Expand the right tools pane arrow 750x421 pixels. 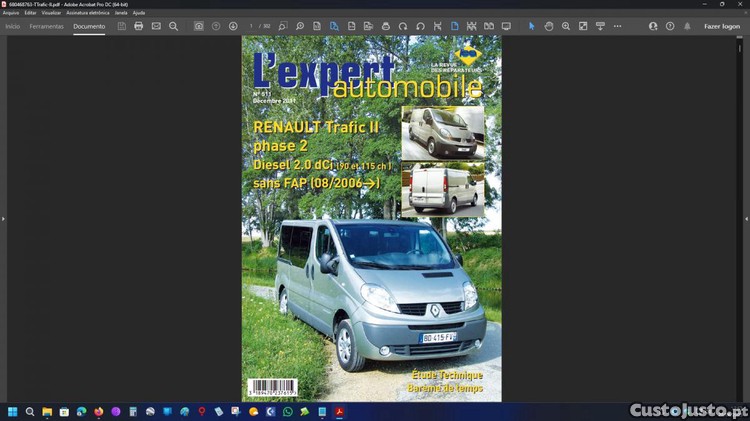coord(746,218)
